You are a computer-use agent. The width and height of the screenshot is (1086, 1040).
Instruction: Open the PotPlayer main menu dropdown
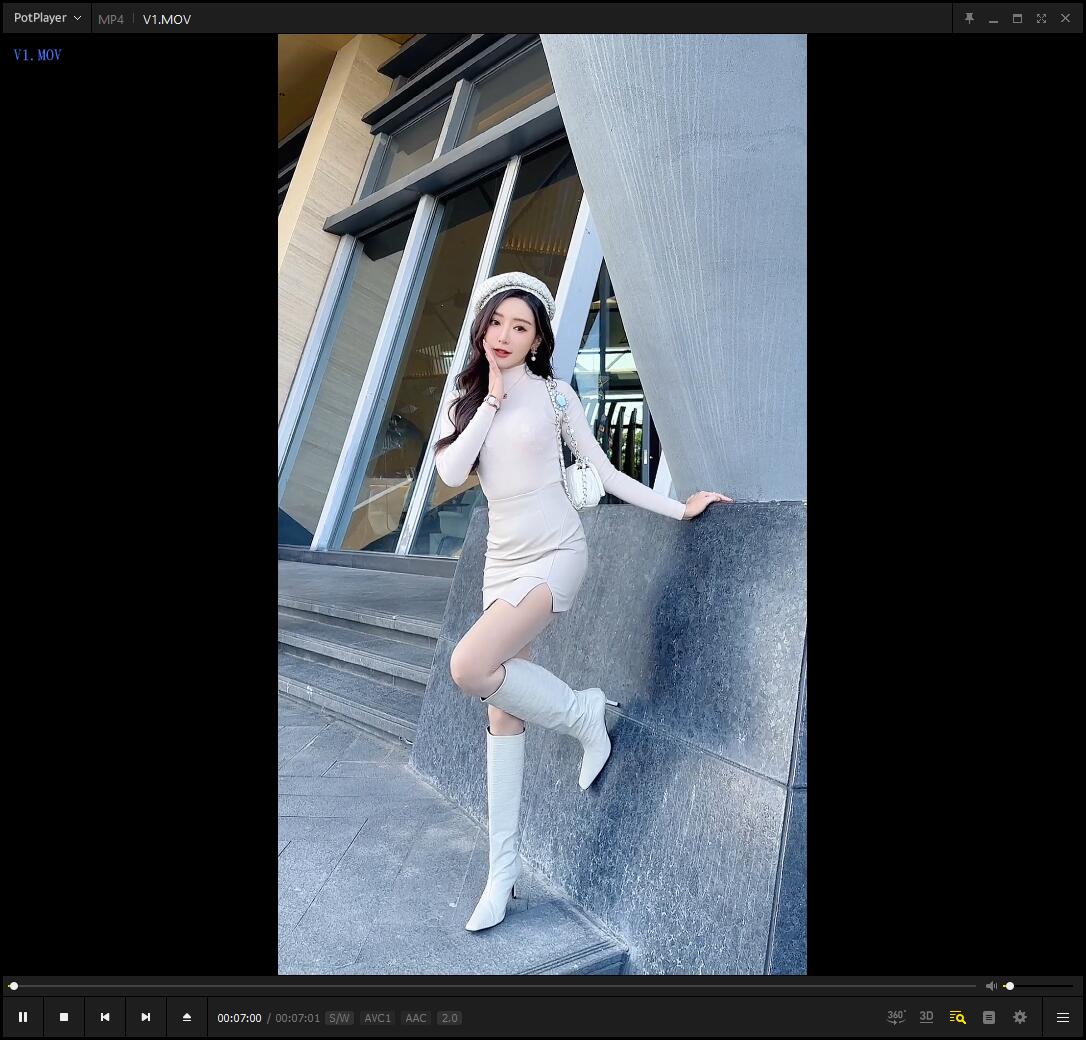[47, 18]
